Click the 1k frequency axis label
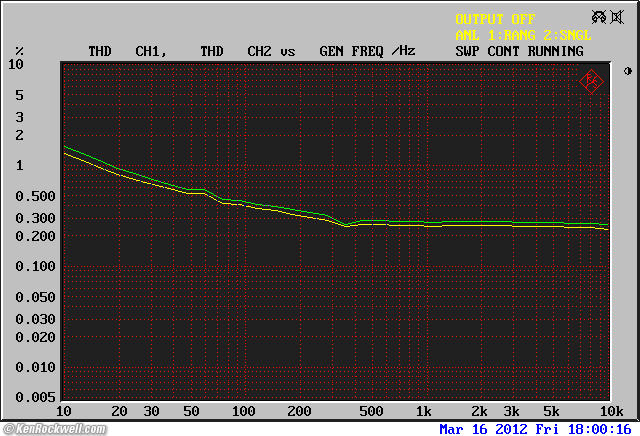Screen dimensions: 640x436 [424, 411]
